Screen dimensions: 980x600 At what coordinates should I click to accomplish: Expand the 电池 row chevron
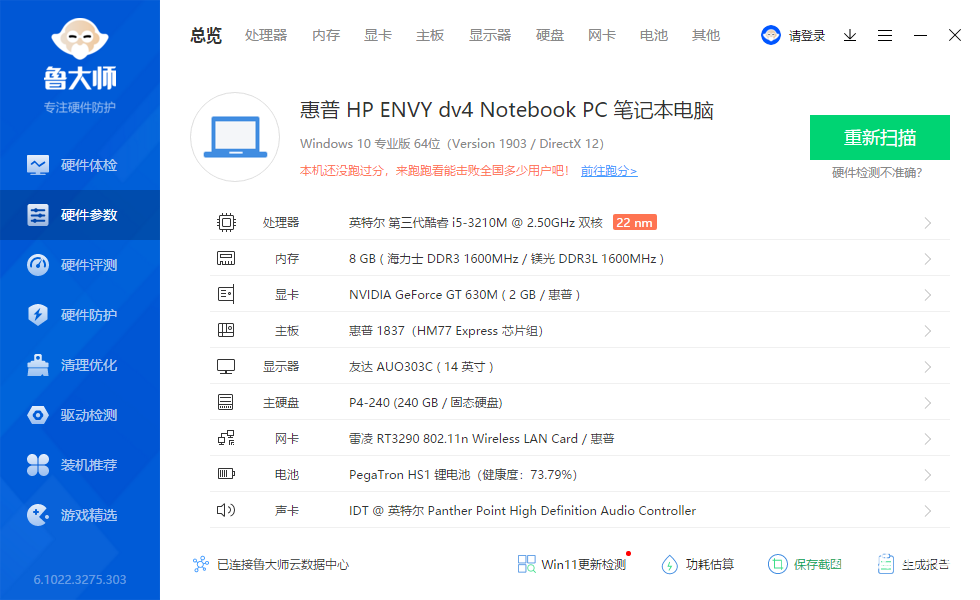click(x=928, y=475)
